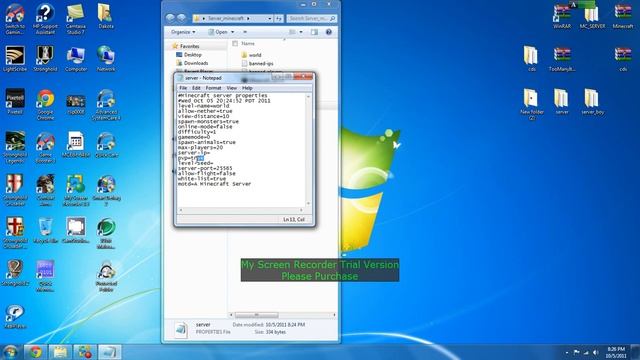
Task: Open the MC_SERVER folder on desktop
Action: (x=592, y=16)
